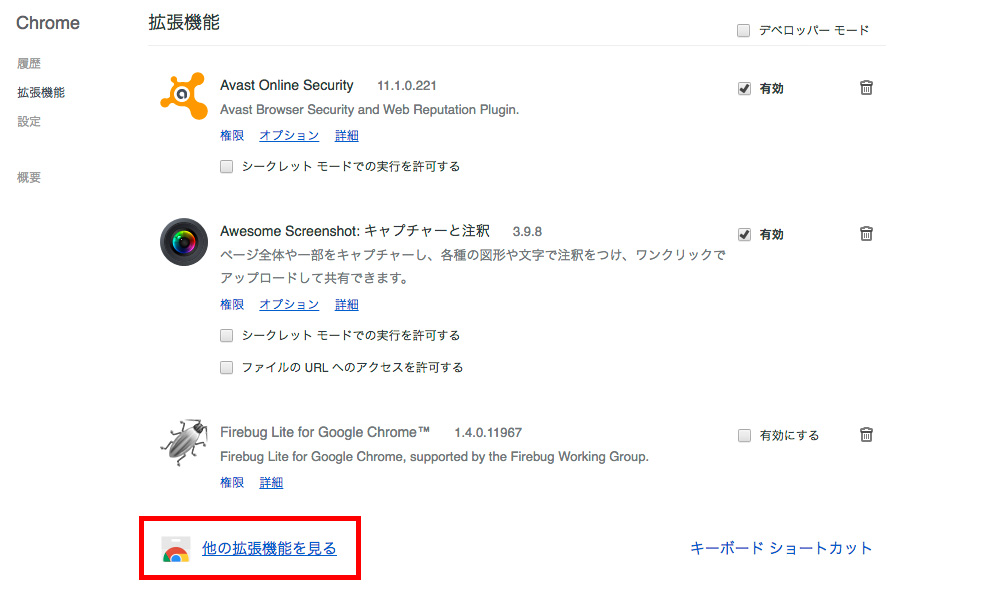998x591 pixels.
Task: Enable ファイルの URL へのアクセスを許可する
Action: pyautogui.click(x=227, y=367)
